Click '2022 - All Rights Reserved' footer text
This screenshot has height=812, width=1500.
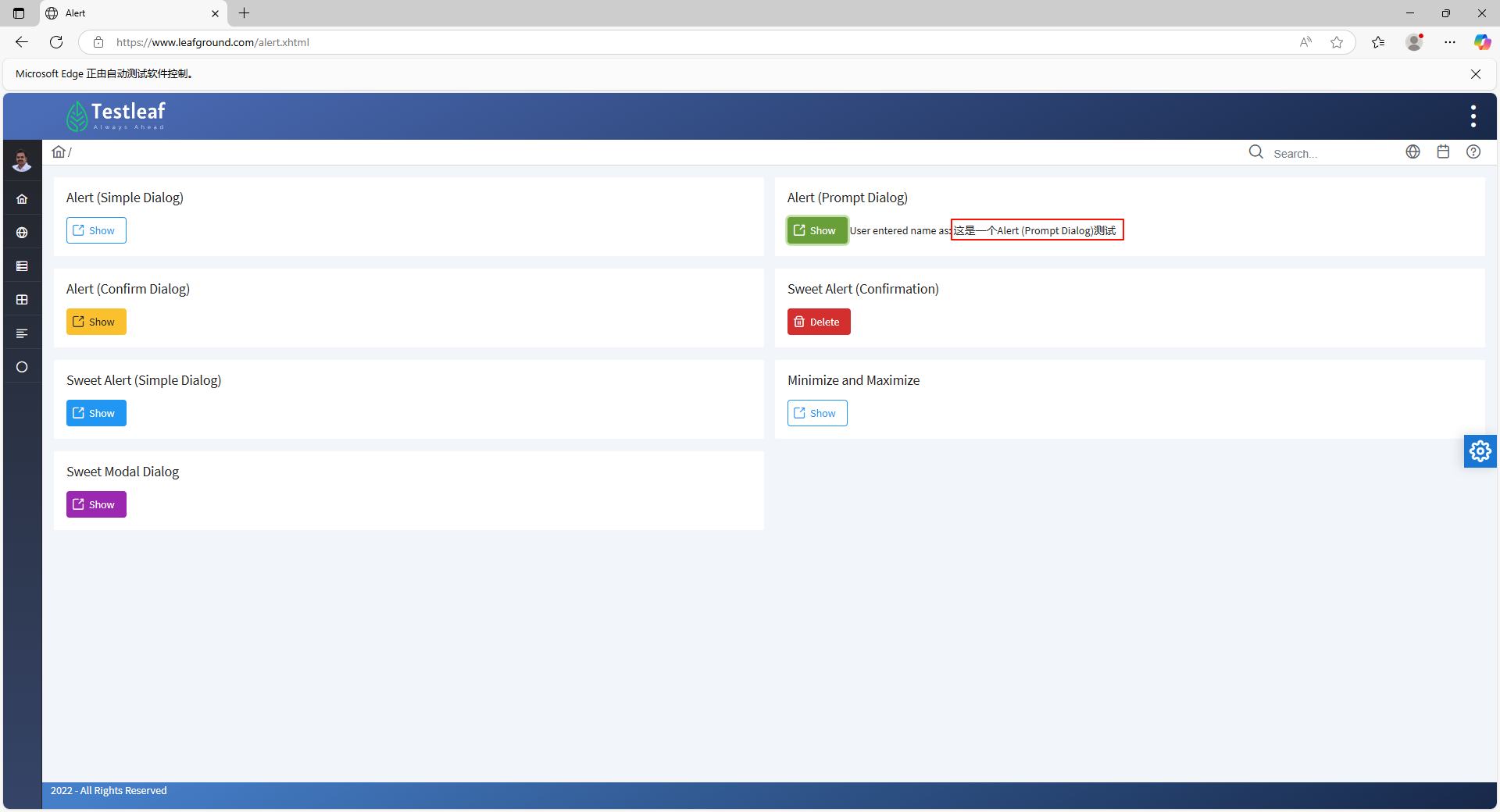coord(109,790)
